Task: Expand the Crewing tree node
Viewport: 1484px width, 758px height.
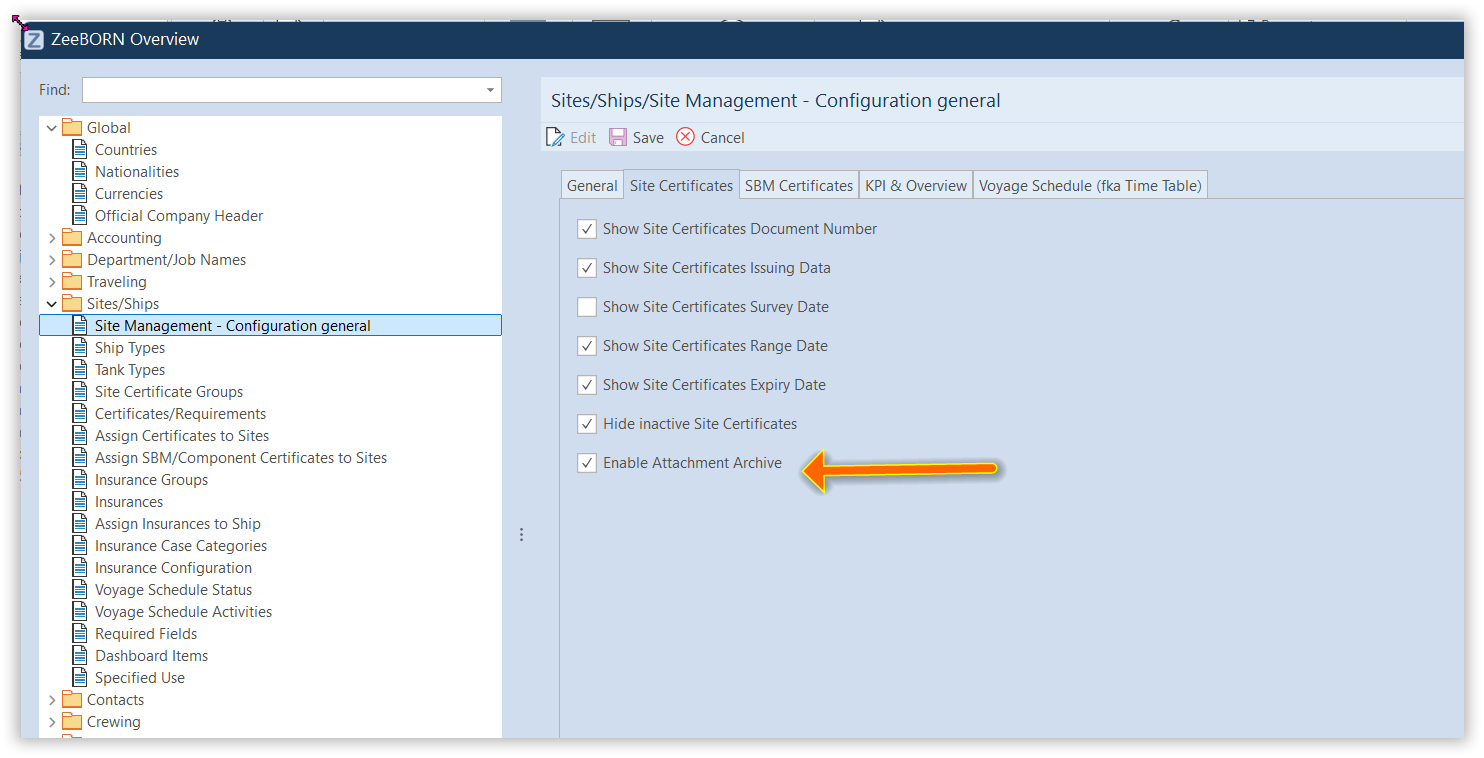Action: point(52,722)
